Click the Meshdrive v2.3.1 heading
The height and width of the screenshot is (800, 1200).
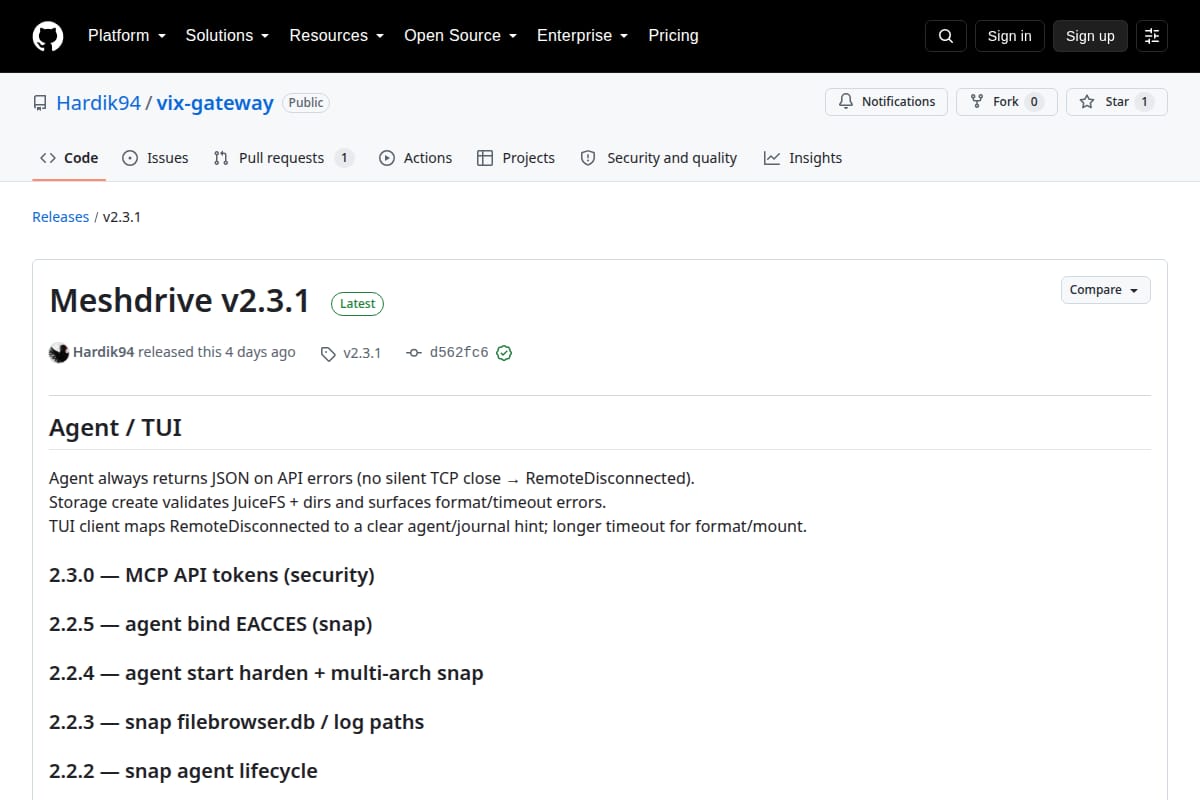(x=179, y=301)
